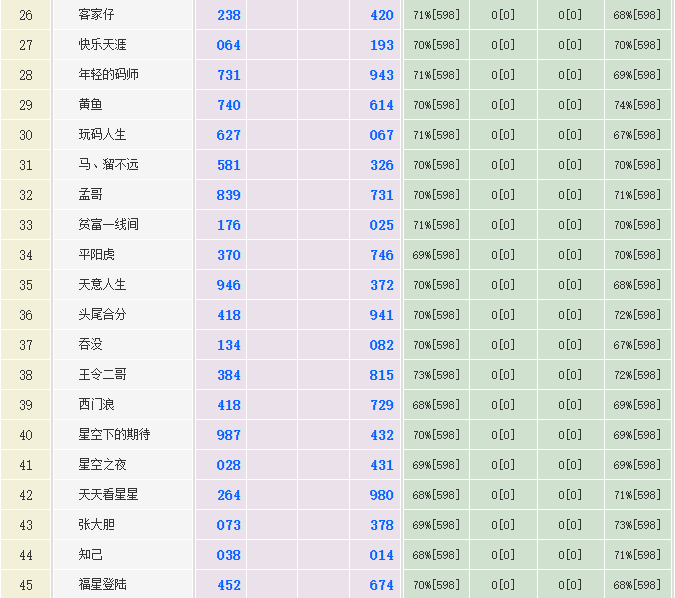Select the name 年轻的码师
The width and height of the screenshot is (675, 598).
109,75
